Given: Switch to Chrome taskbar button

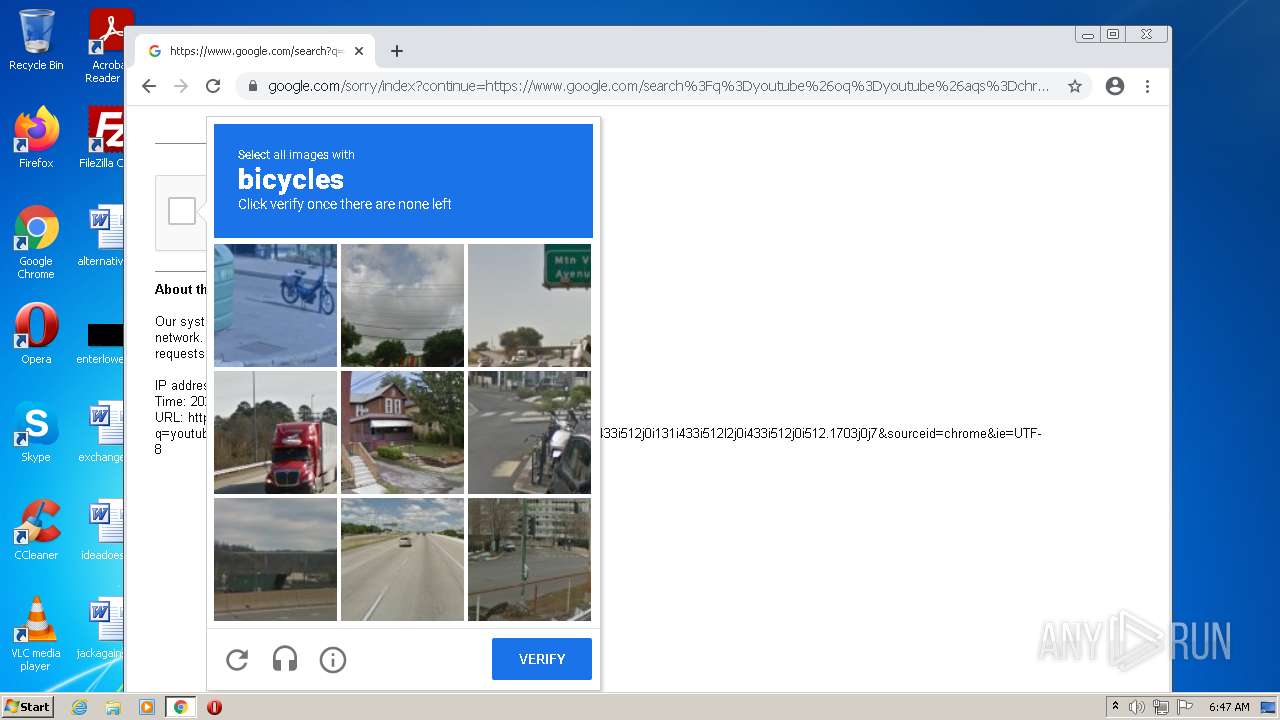Looking at the screenshot, I should click(x=181, y=707).
